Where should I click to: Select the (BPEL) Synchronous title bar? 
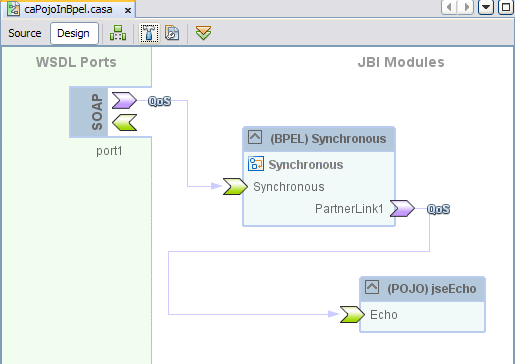tap(319, 139)
